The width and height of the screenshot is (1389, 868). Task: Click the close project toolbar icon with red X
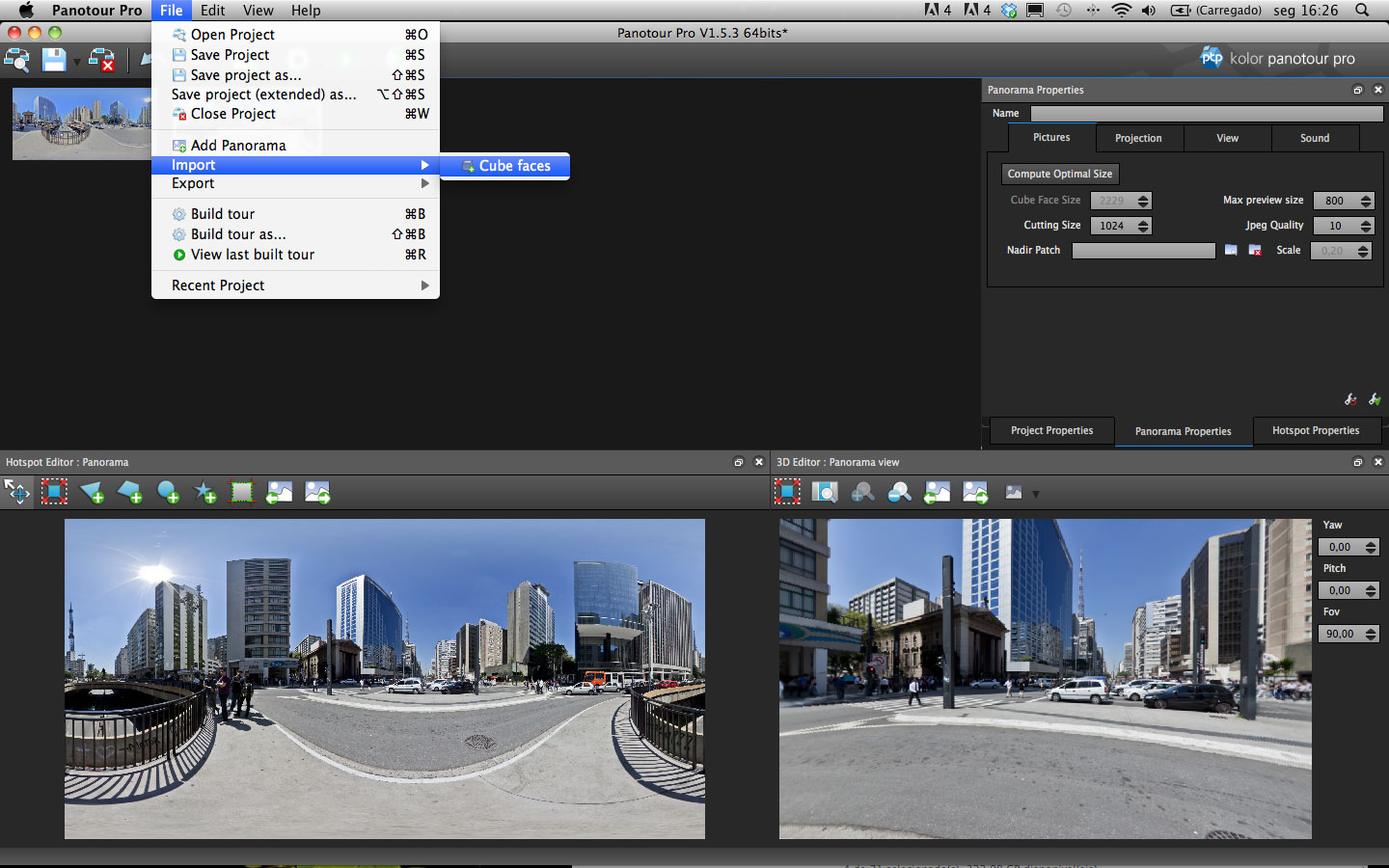[101, 60]
